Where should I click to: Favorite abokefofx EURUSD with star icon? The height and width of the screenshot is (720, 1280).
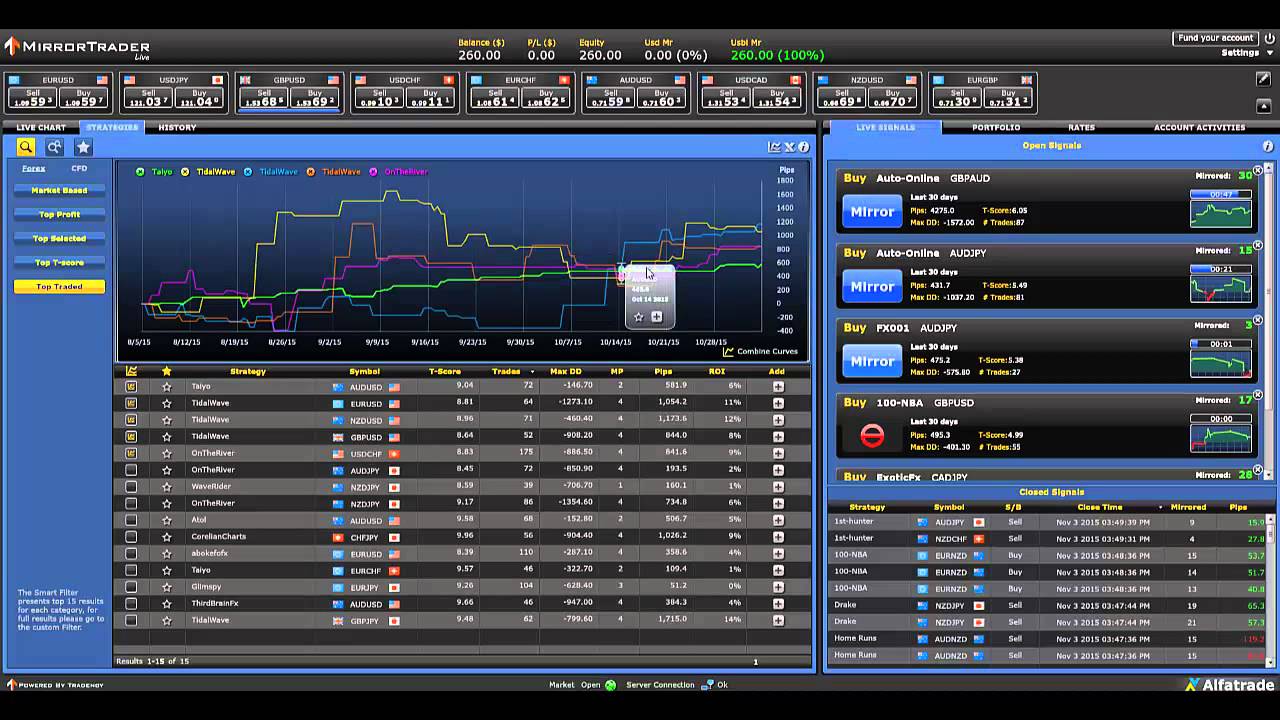[x=167, y=553]
